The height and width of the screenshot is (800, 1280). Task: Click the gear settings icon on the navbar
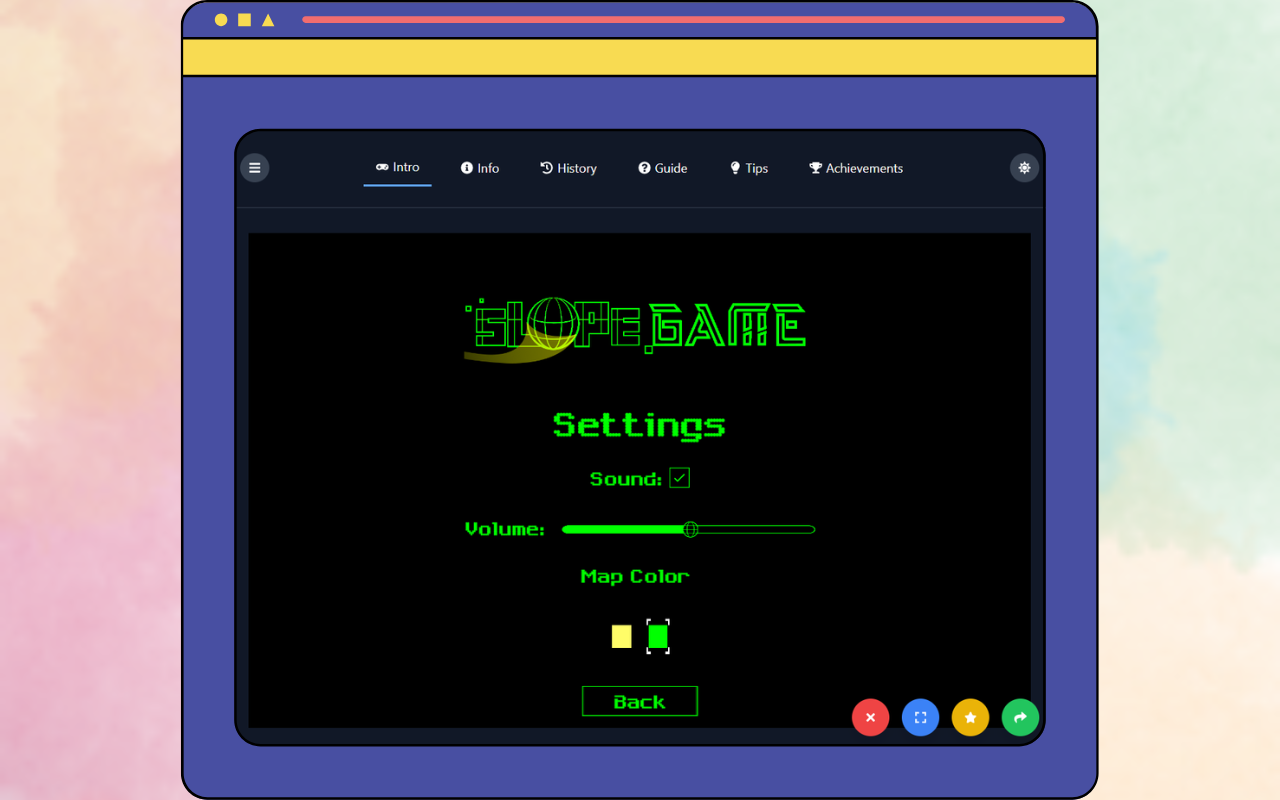(x=1024, y=167)
